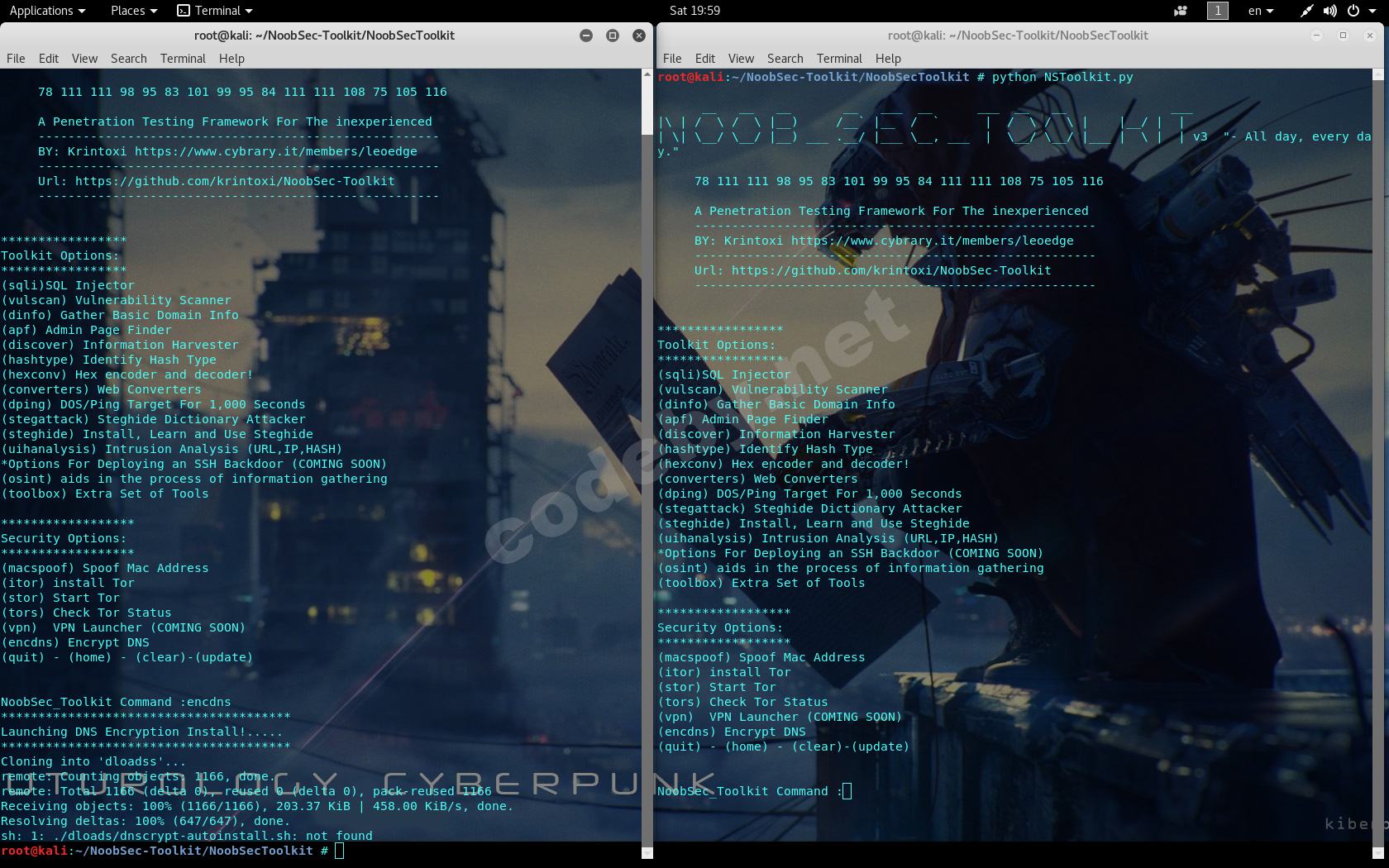
Task: Click the pen icon in the system tray
Action: point(1306,11)
